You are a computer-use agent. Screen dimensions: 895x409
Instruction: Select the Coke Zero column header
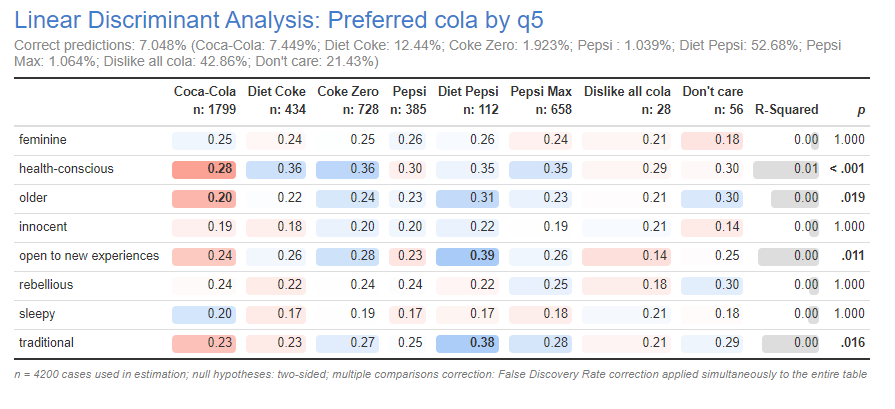coord(346,99)
